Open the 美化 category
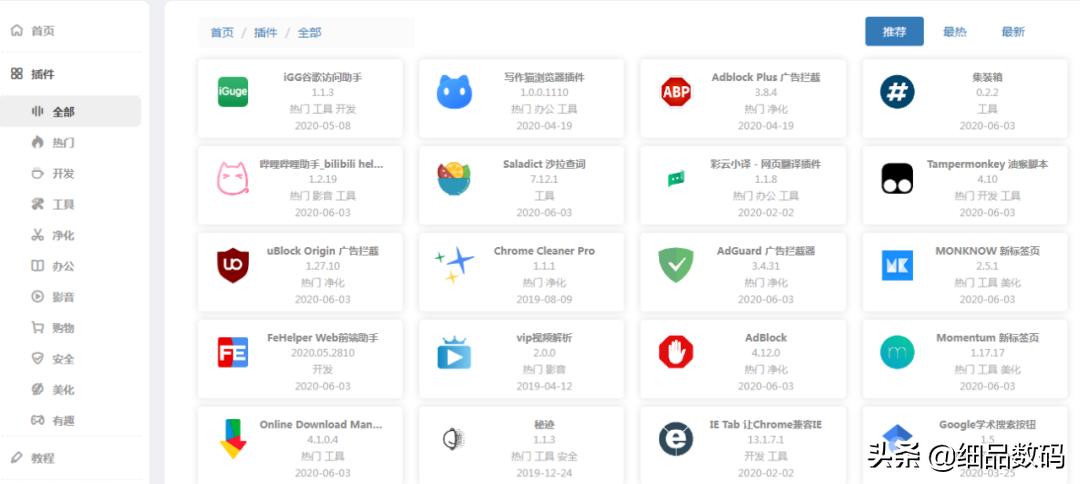 tap(63, 390)
